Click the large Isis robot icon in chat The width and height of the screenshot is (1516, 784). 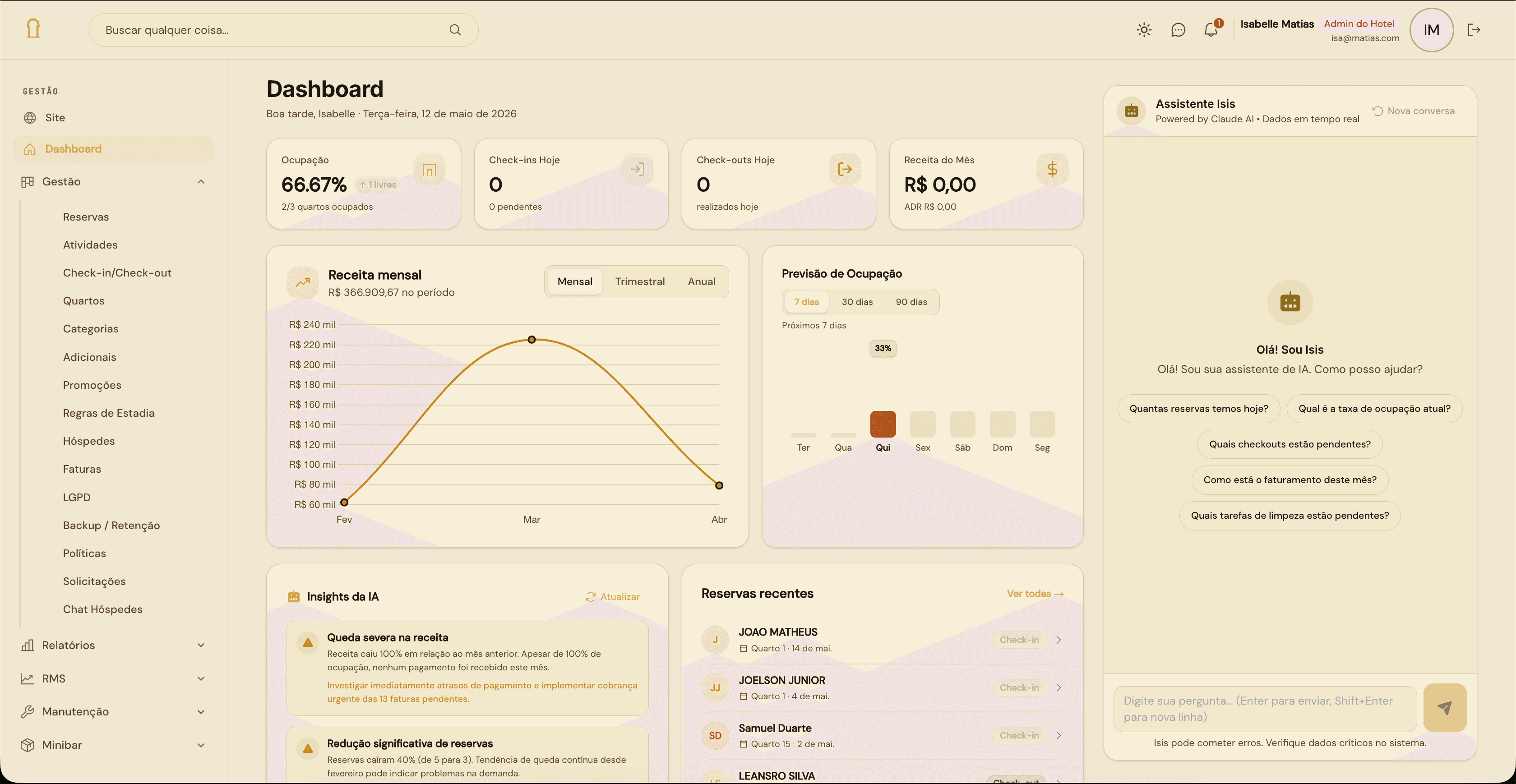click(x=1290, y=302)
